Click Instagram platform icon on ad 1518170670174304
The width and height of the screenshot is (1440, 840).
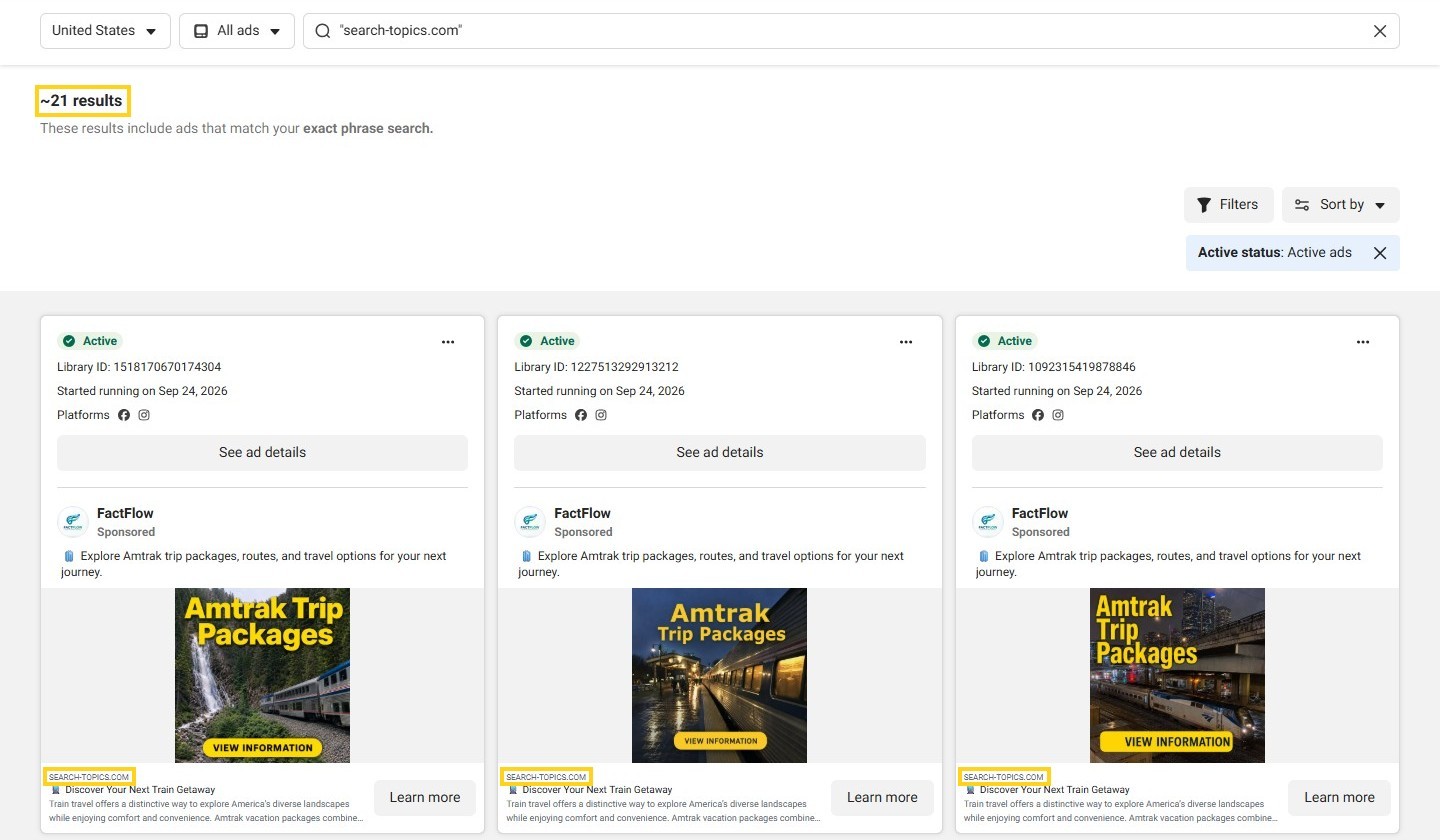pos(144,415)
